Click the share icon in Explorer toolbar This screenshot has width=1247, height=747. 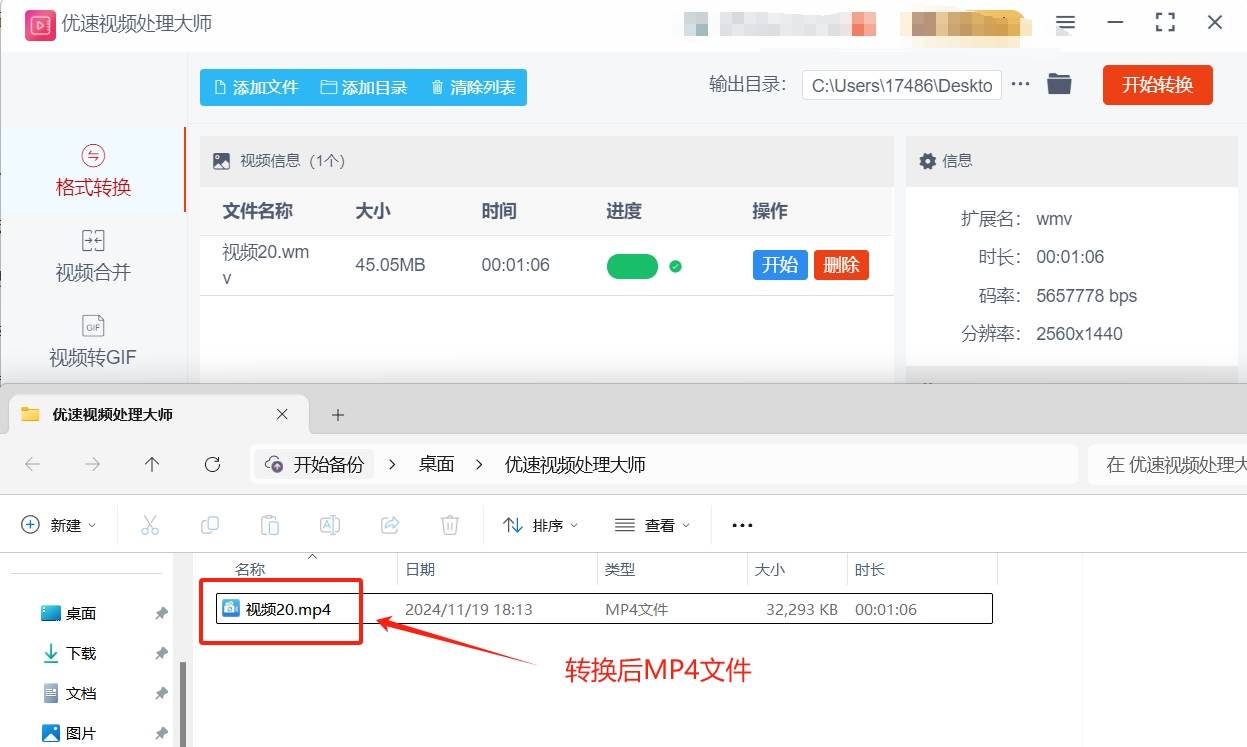pyautogui.click(x=390, y=525)
